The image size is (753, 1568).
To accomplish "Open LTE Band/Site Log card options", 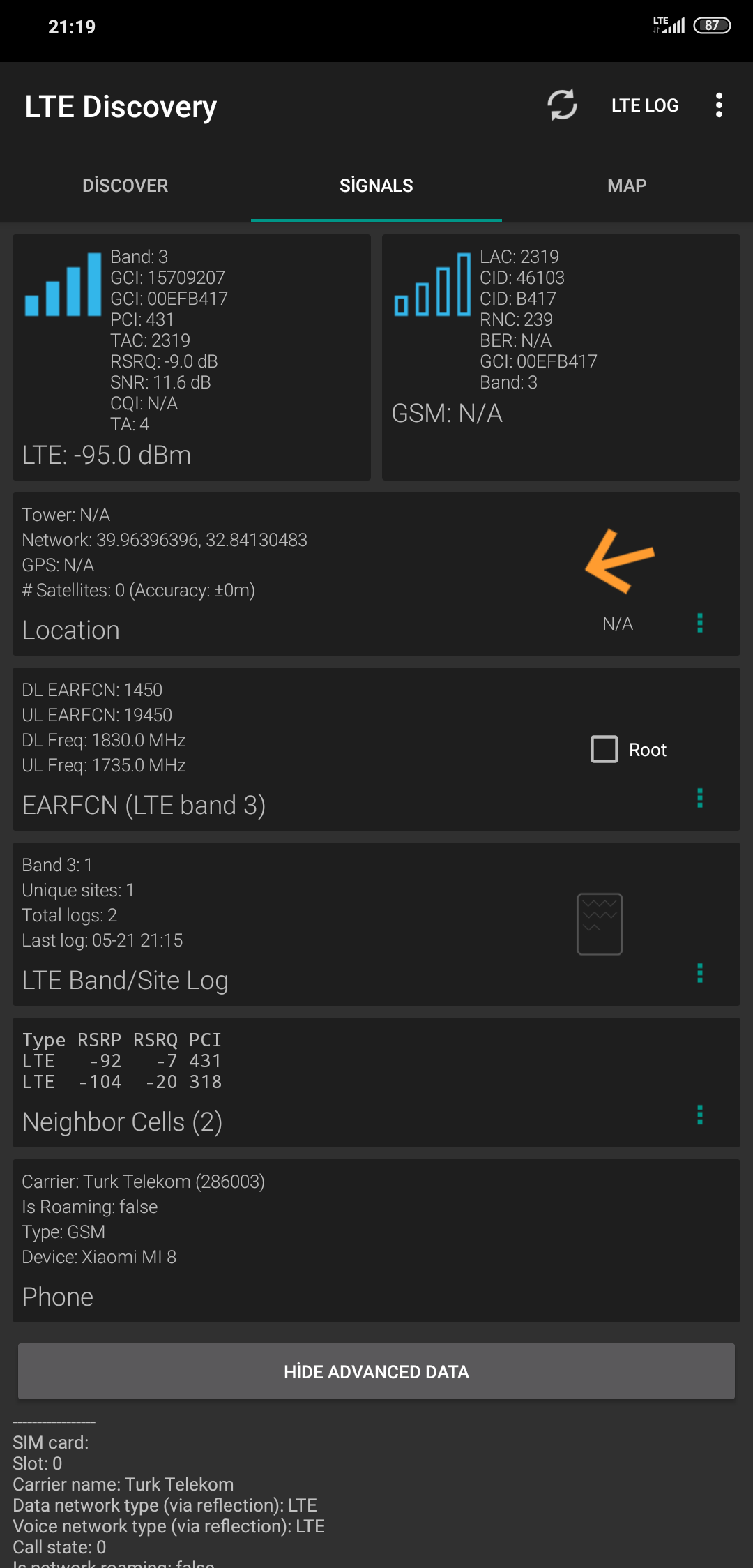I will pos(700,973).
